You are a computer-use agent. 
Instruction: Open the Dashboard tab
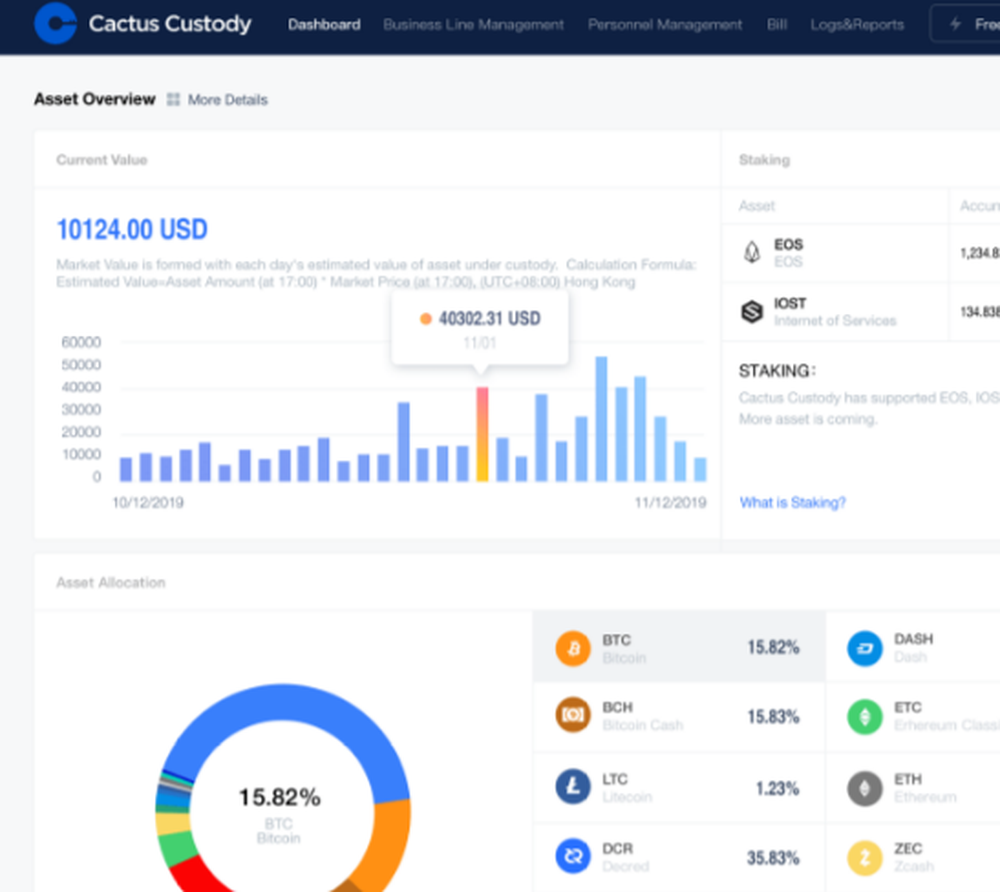tap(324, 25)
